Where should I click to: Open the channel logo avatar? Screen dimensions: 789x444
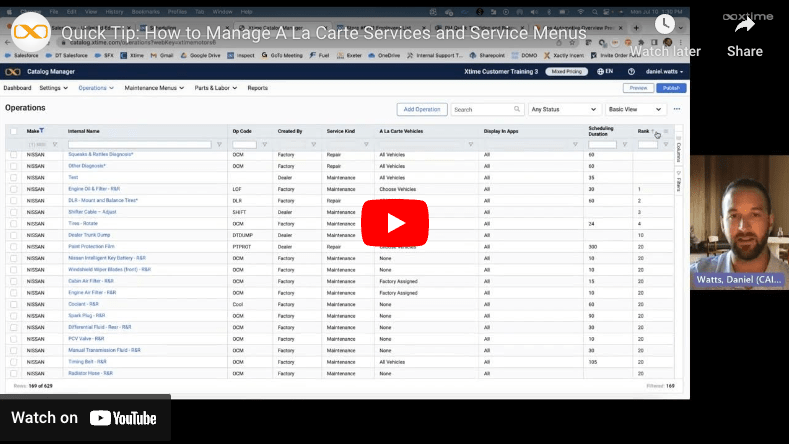32,32
